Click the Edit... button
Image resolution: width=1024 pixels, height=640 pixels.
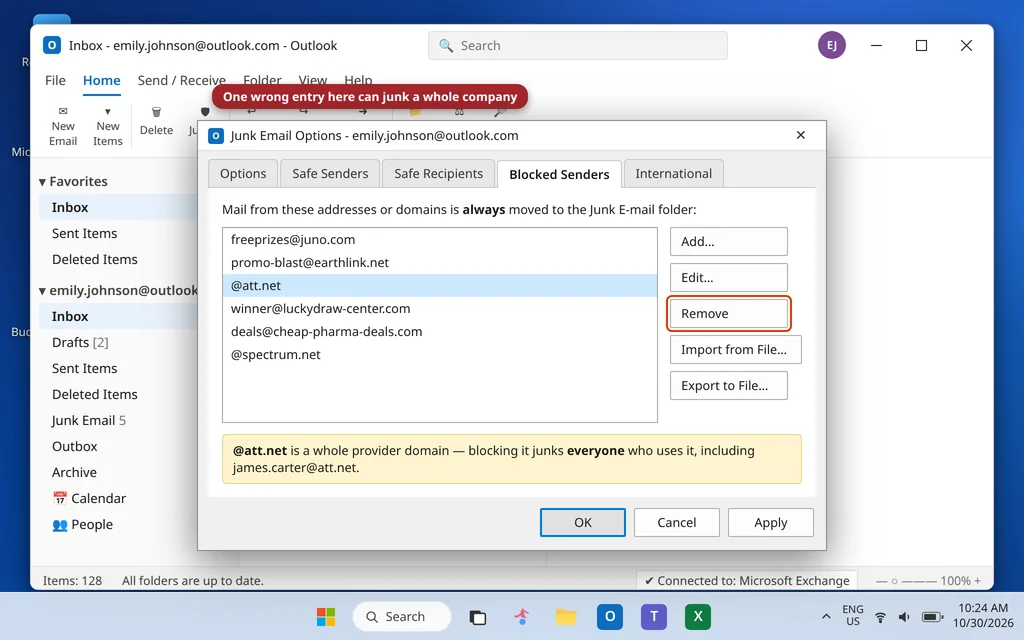(x=728, y=278)
